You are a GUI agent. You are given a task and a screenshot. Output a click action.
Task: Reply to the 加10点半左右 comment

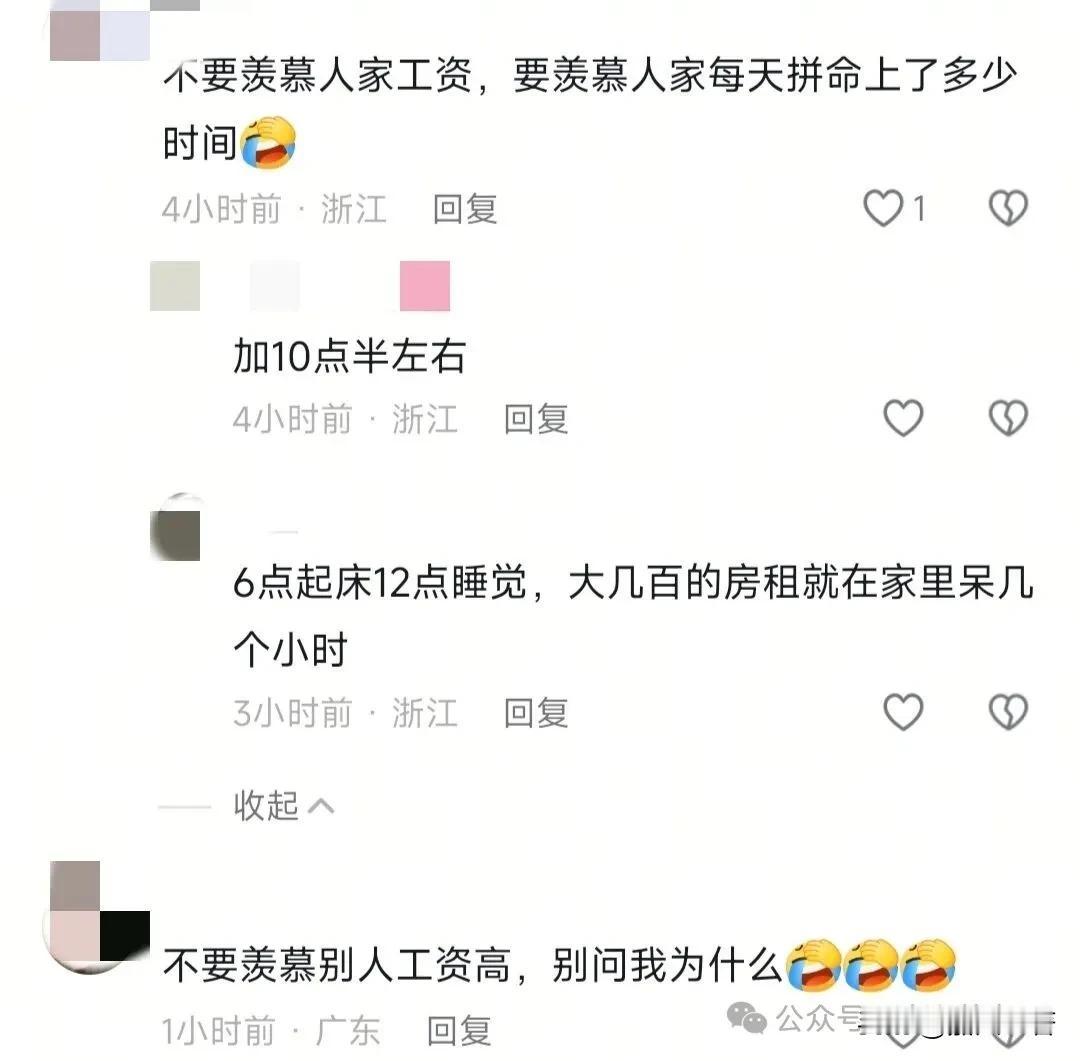(536, 419)
